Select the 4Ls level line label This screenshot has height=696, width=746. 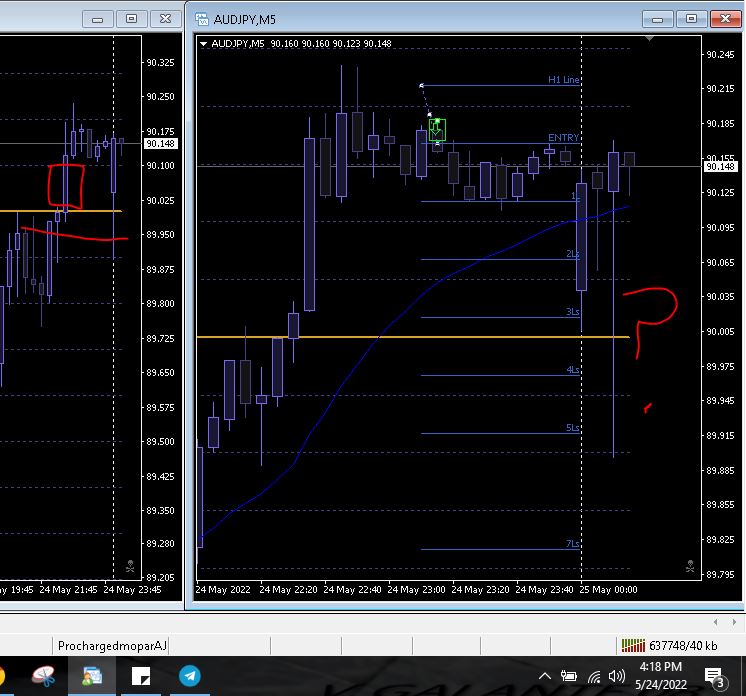pos(572,370)
